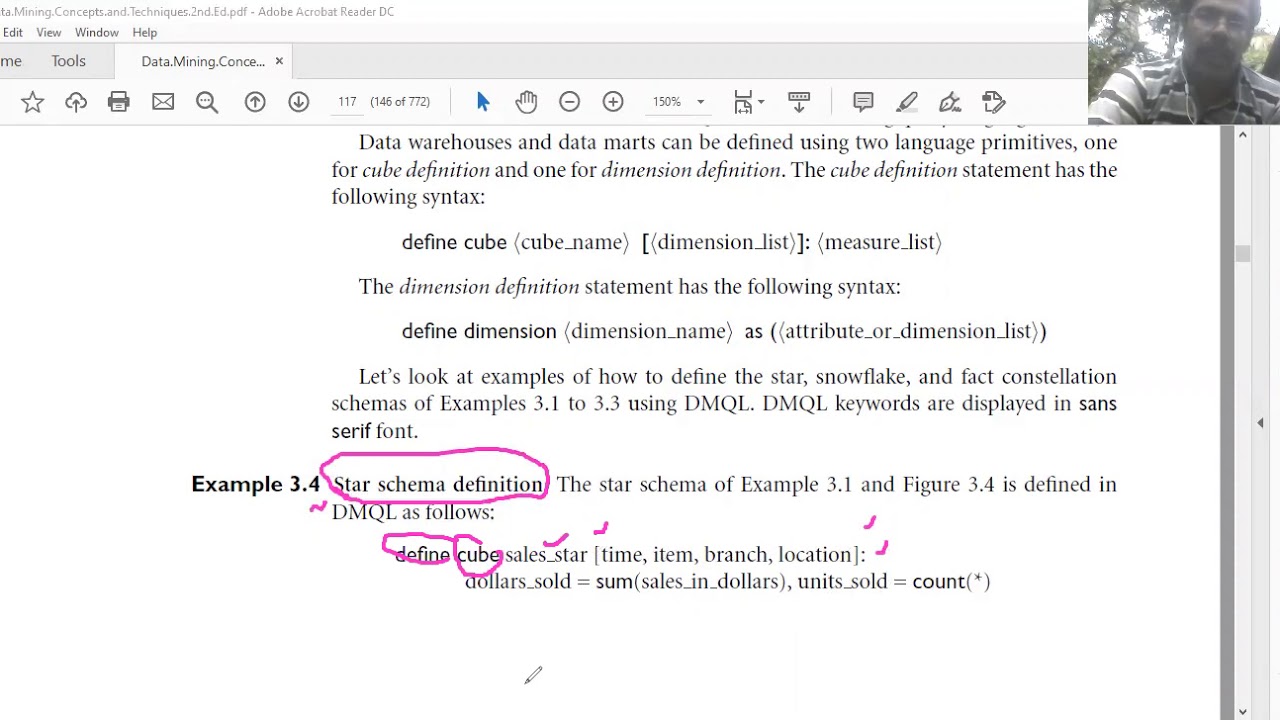The width and height of the screenshot is (1280, 720).
Task: Click the text 'Star schema definition'
Action: tap(437, 484)
